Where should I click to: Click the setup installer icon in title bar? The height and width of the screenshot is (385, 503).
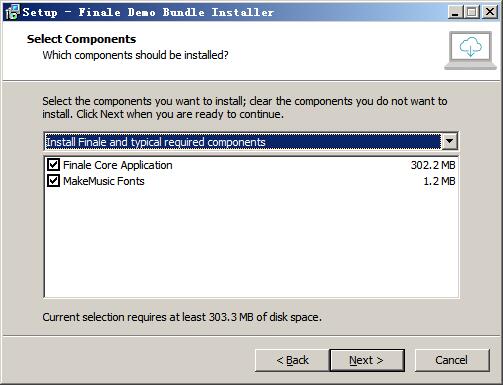pyautogui.click(x=12, y=12)
